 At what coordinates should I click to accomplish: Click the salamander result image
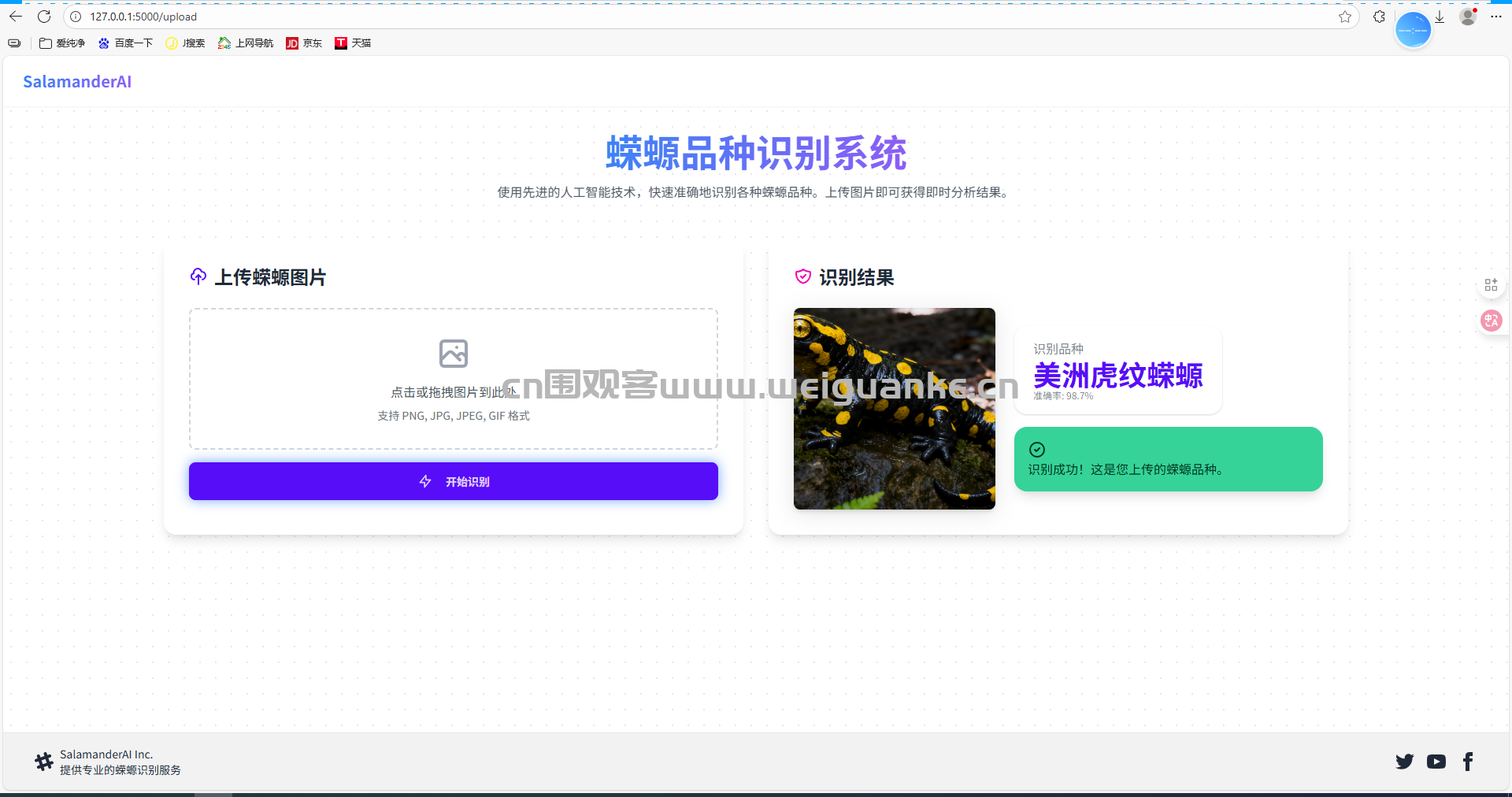click(x=894, y=409)
